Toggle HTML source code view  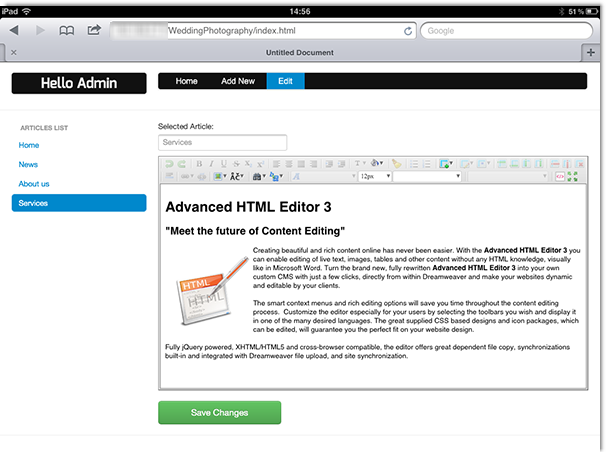pyautogui.click(x=560, y=176)
